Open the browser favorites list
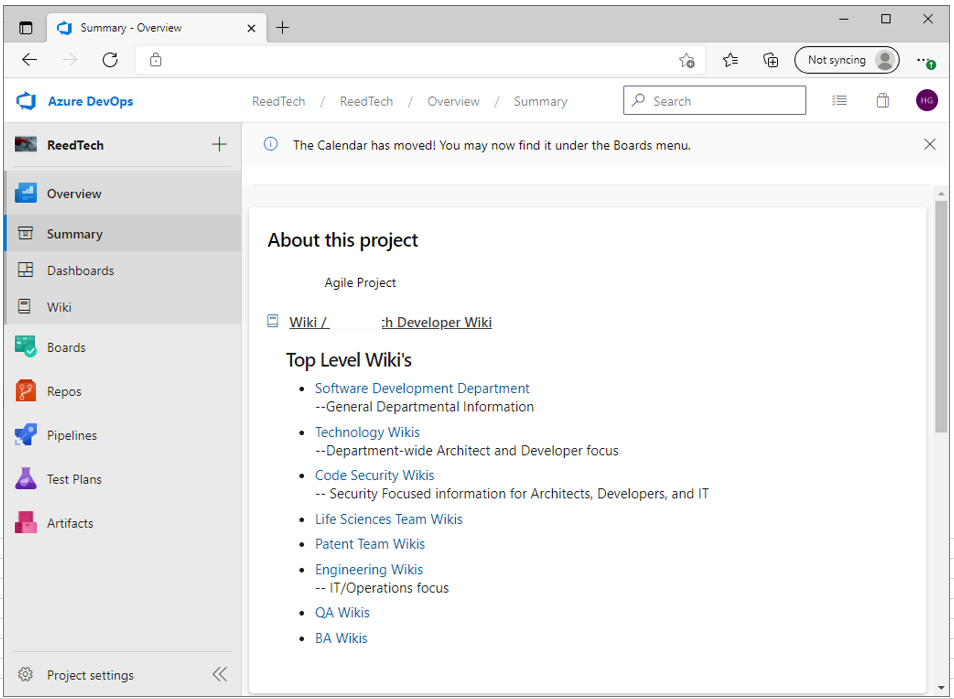Viewport: 954px width, 699px height. pos(730,60)
